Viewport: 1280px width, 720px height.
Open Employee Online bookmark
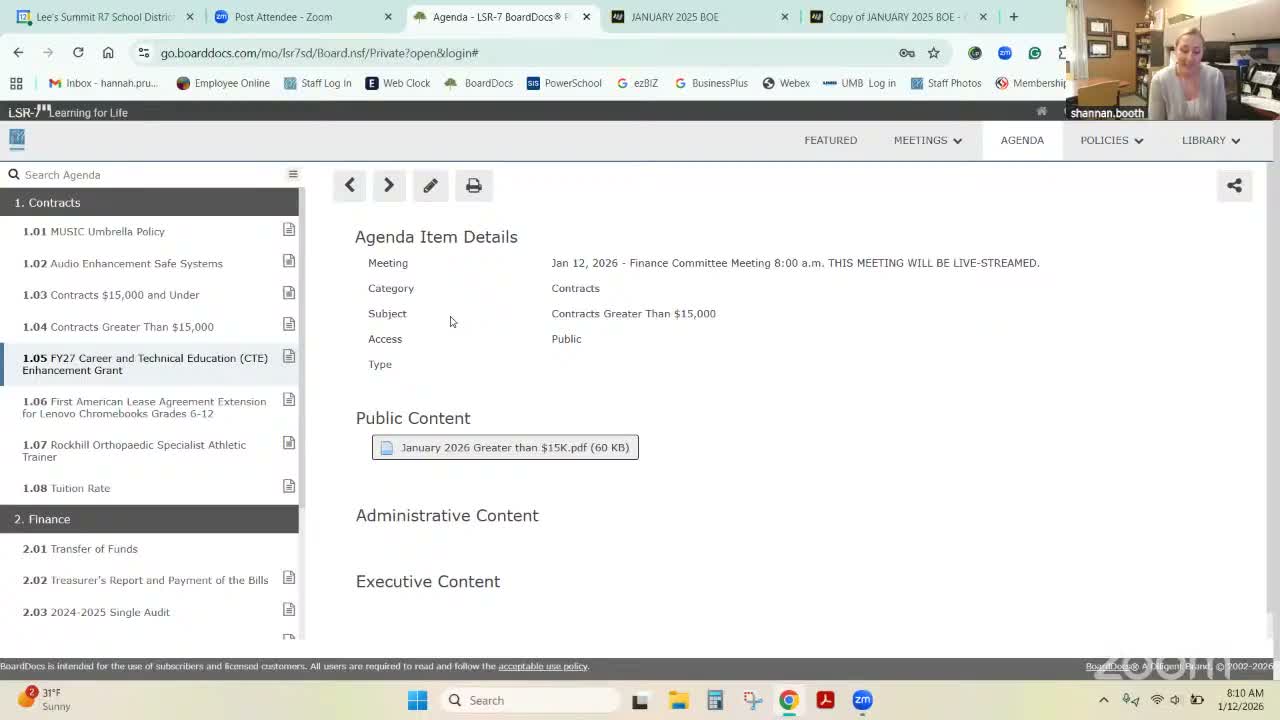click(223, 83)
